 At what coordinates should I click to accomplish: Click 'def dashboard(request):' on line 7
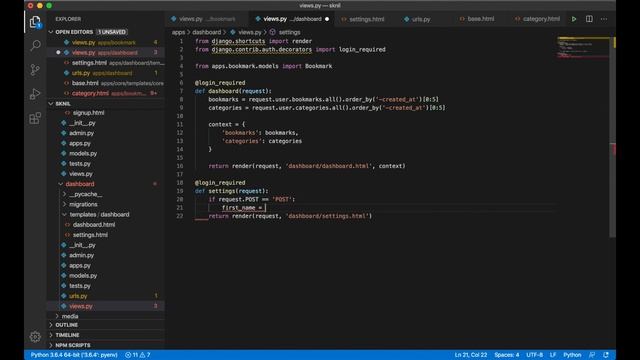click(x=233, y=91)
